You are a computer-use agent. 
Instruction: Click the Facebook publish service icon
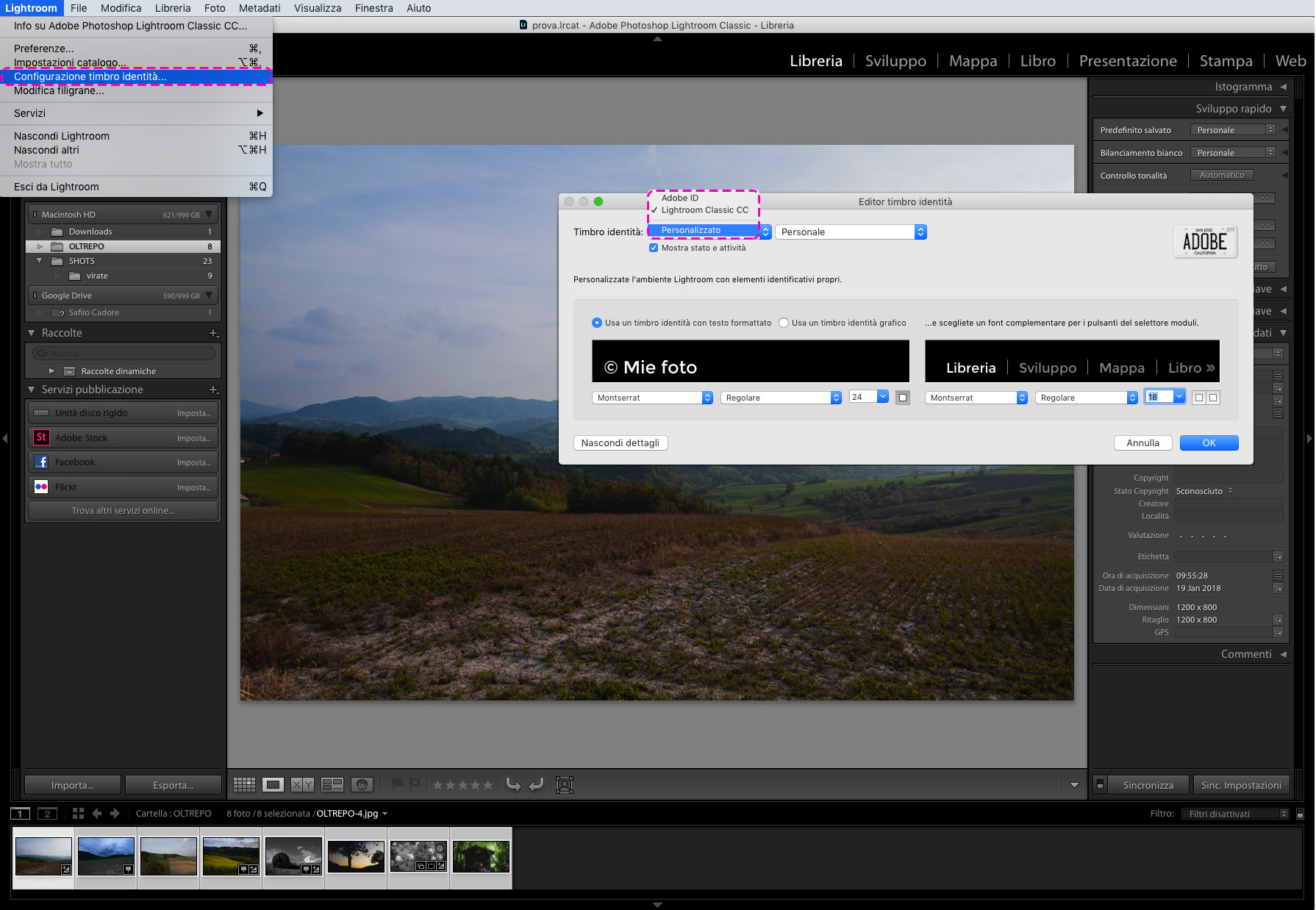click(x=41, y=462)
